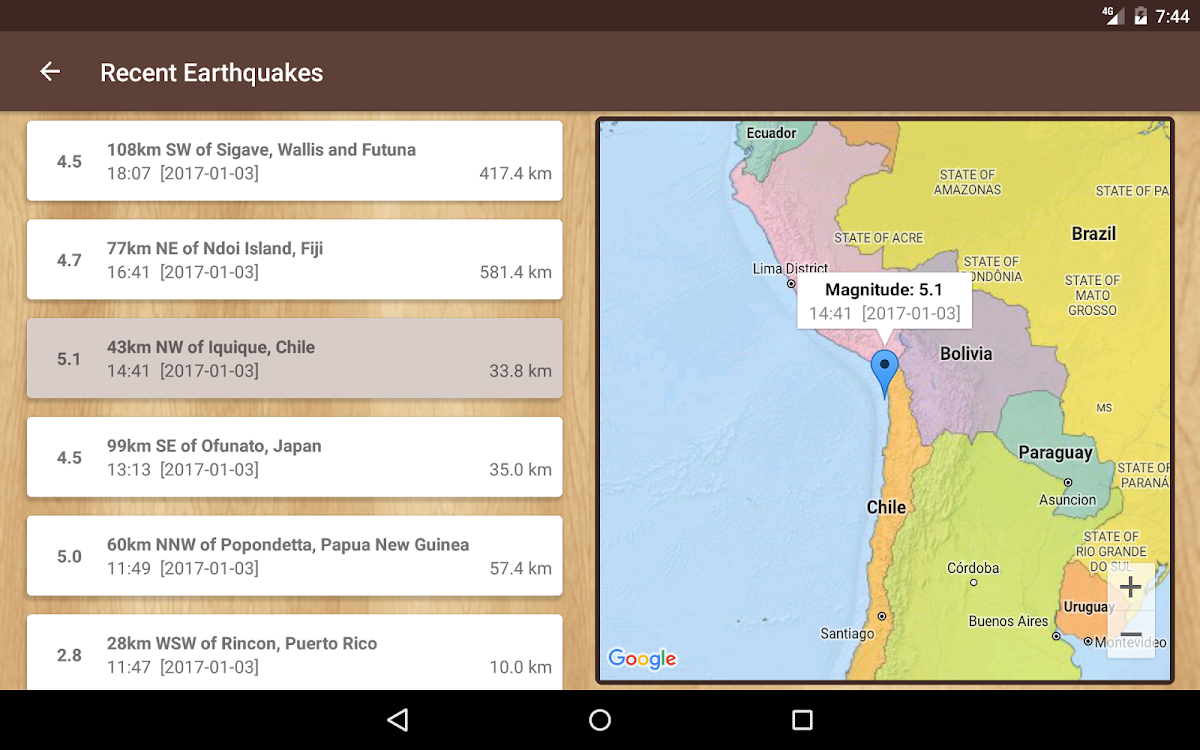Open the Popondetta, Papua New Guinea entry
This screenshot has width=1200, height=750.
pos(295,556)
